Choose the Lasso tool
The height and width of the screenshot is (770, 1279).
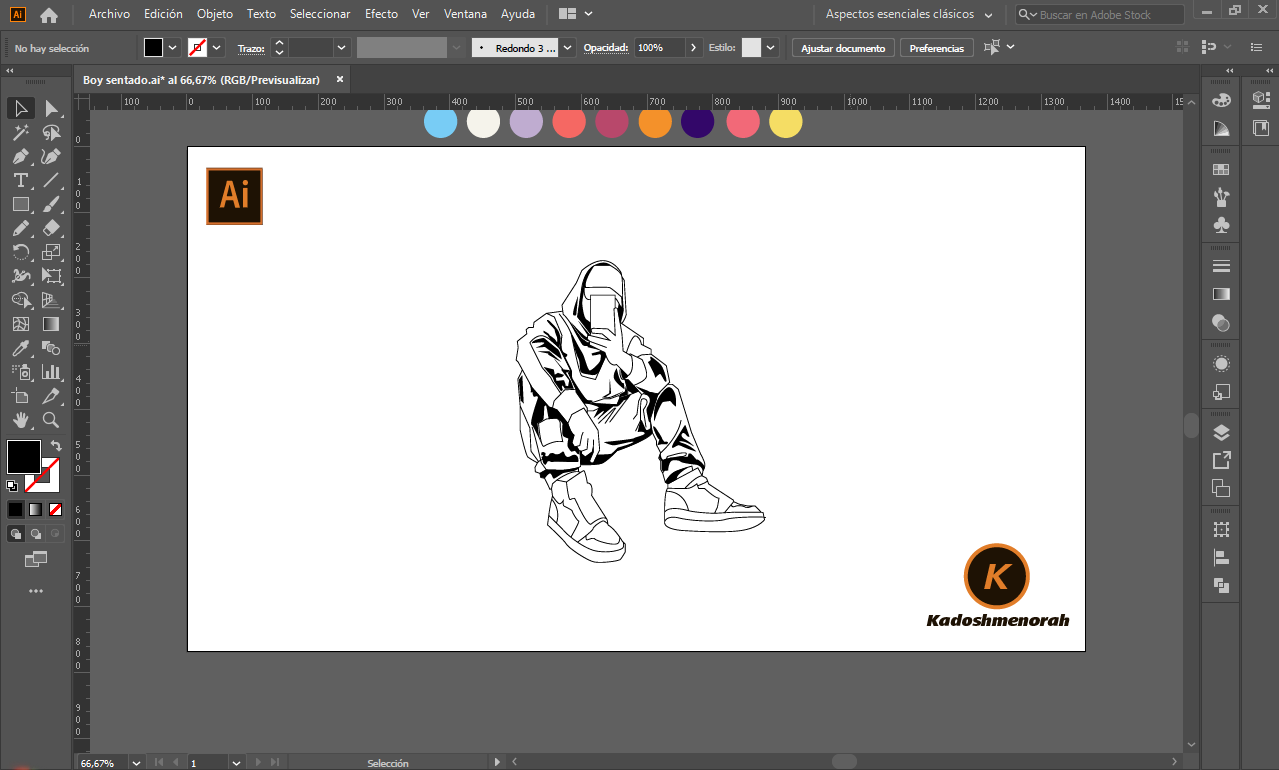[x=52, y=132]
